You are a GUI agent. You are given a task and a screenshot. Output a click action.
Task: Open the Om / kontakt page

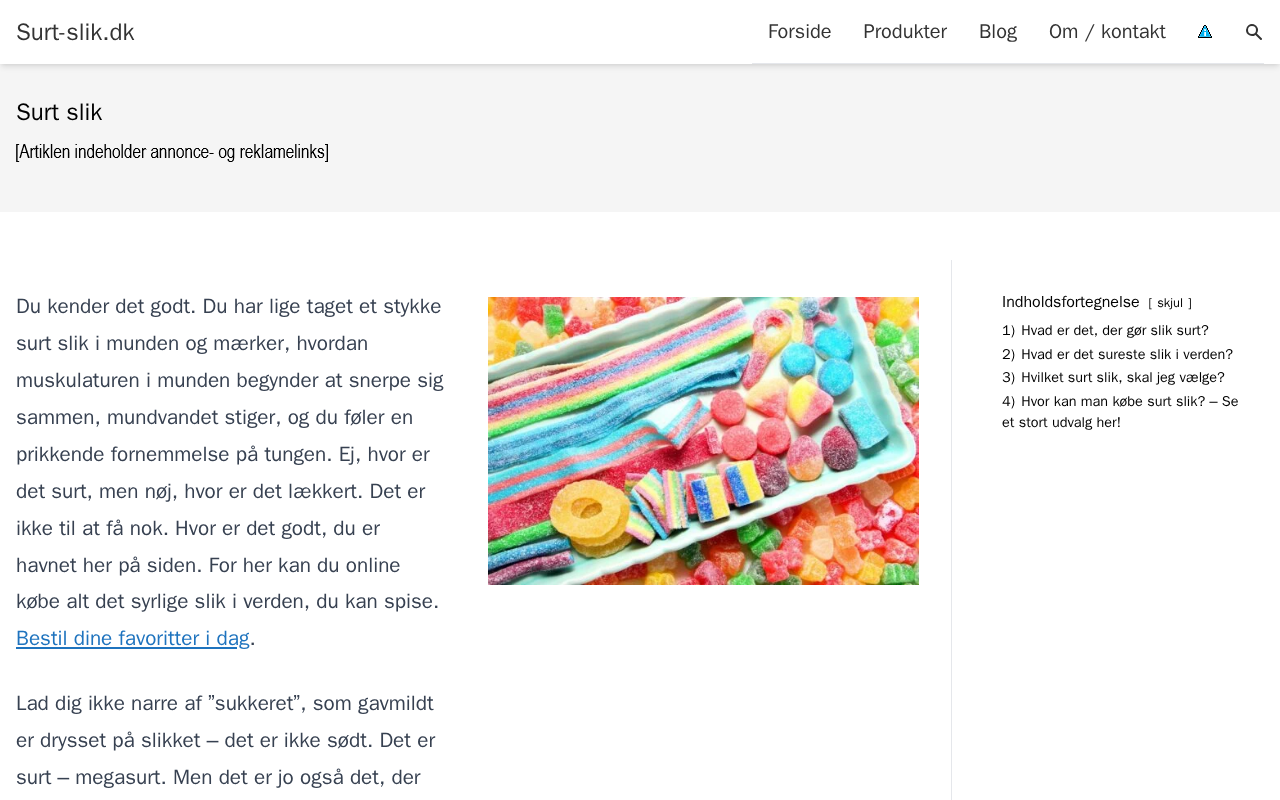tap(1107, 32)
